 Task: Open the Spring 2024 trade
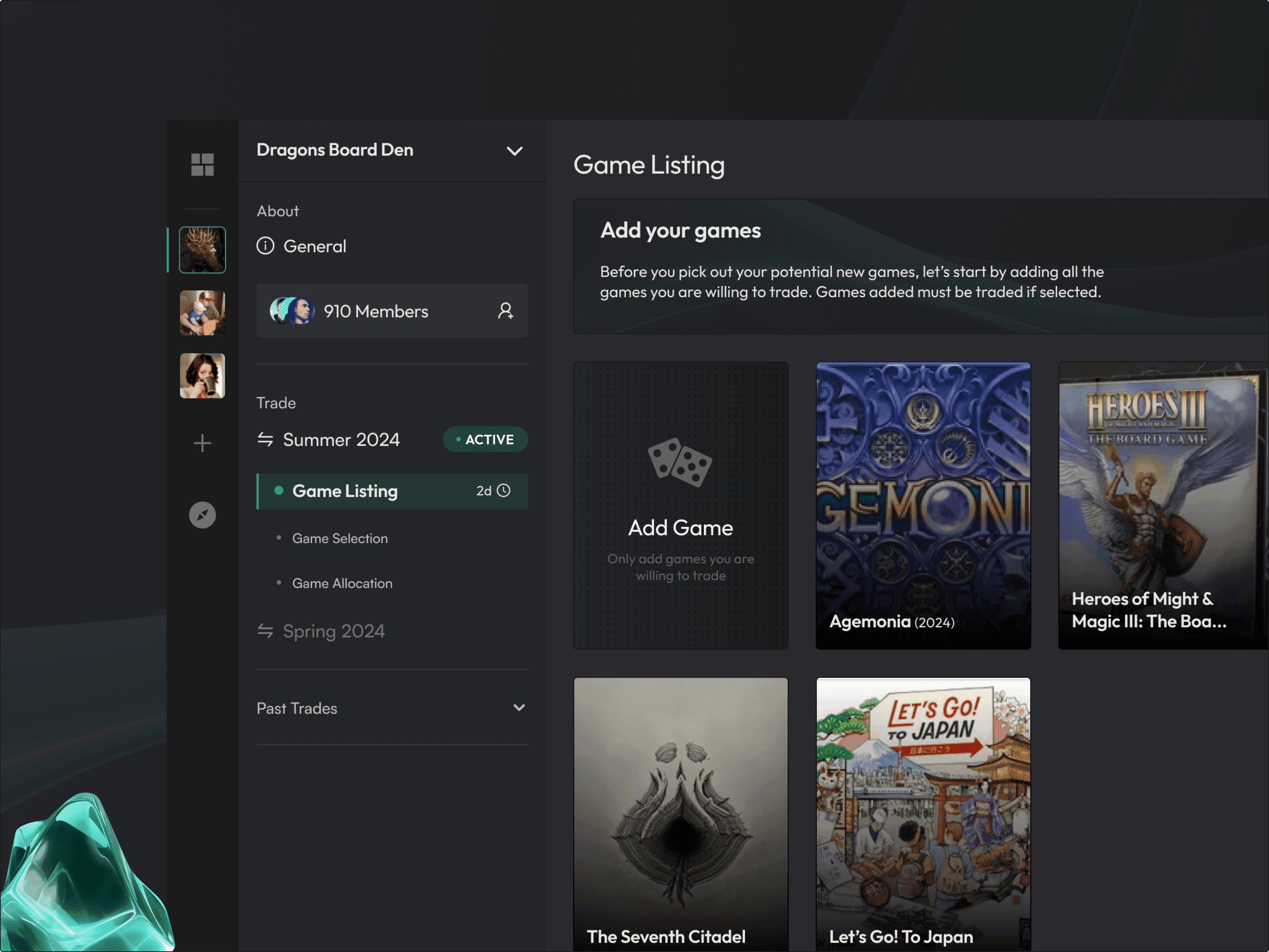click(x=333, y=631)
